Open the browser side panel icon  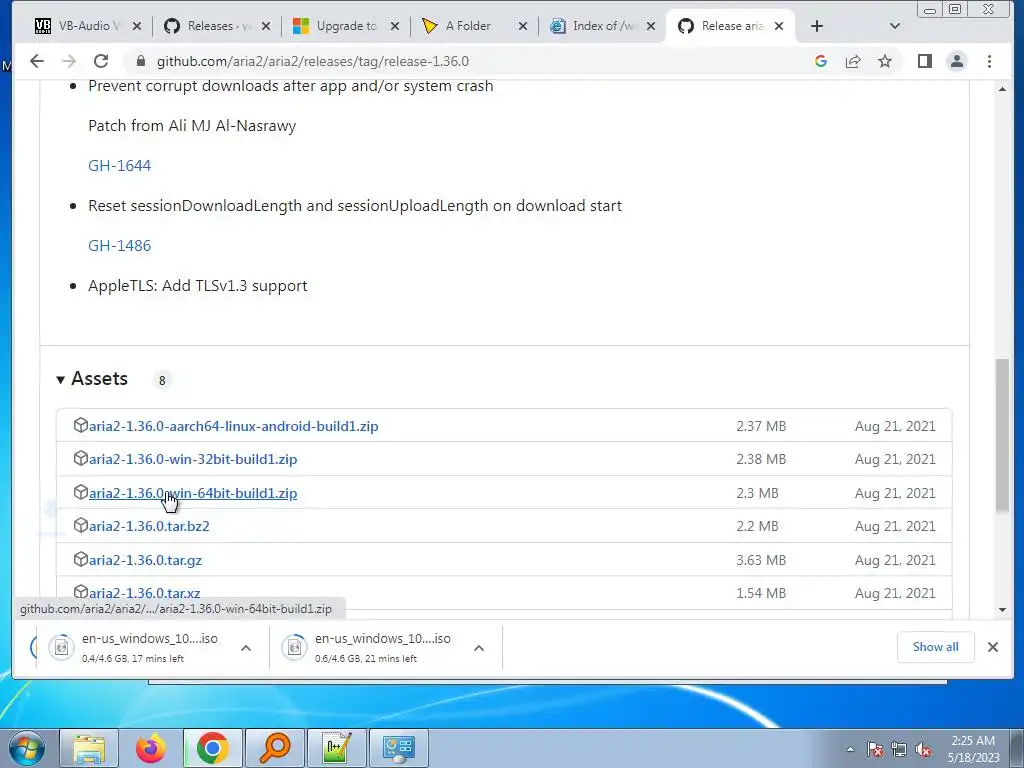coord(925,61)
